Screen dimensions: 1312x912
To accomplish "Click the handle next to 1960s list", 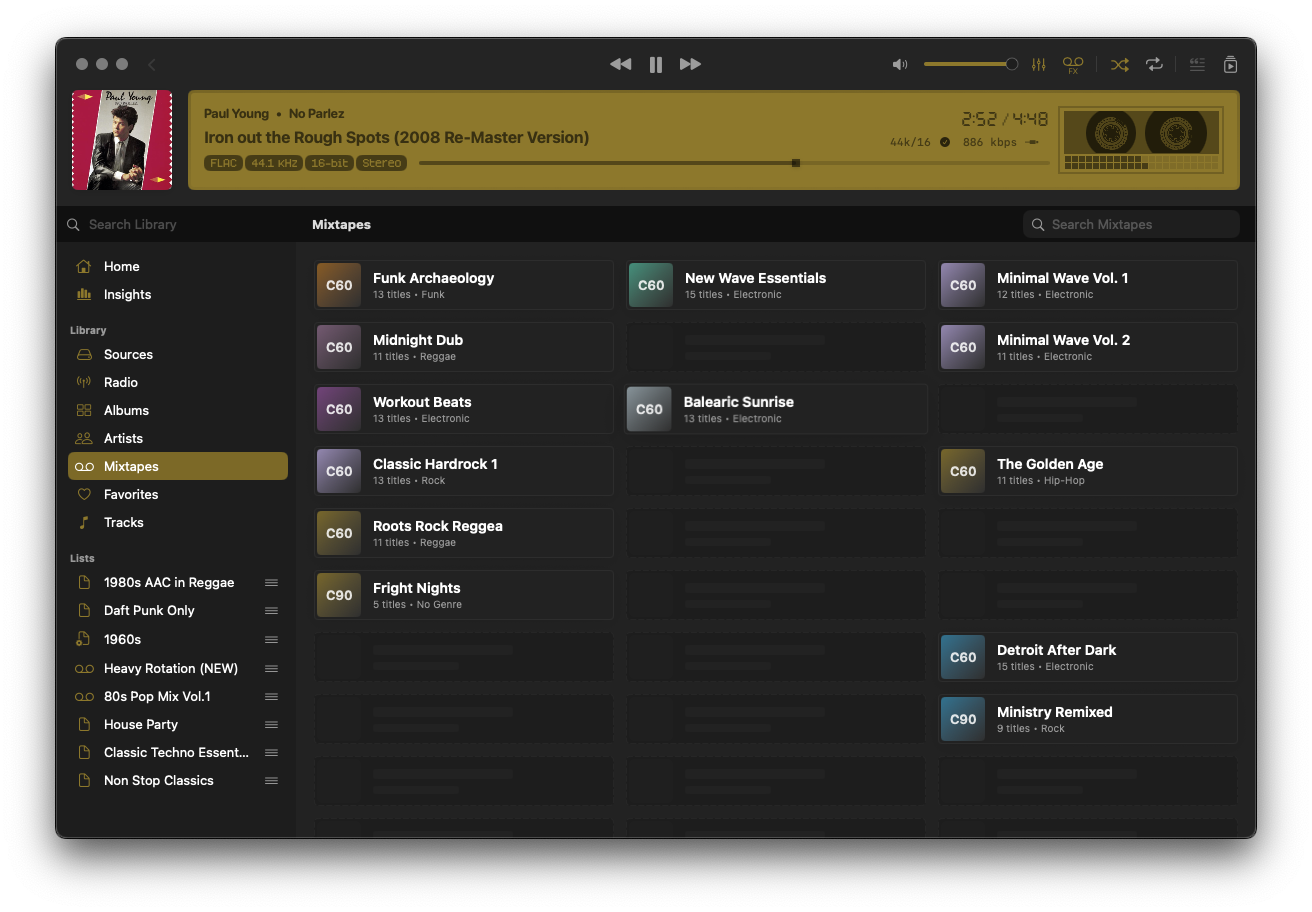I will point(271,639).
